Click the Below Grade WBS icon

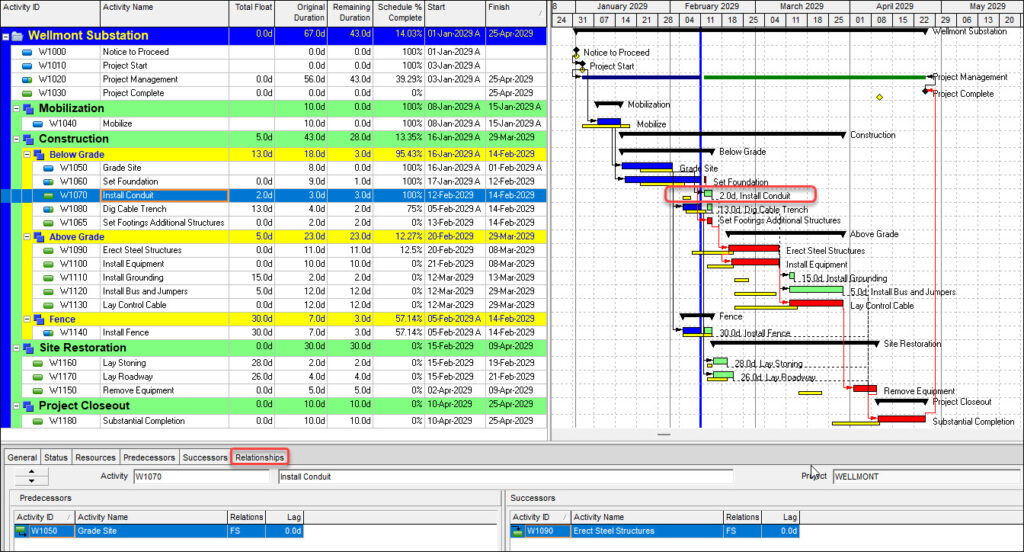[39, 155]
